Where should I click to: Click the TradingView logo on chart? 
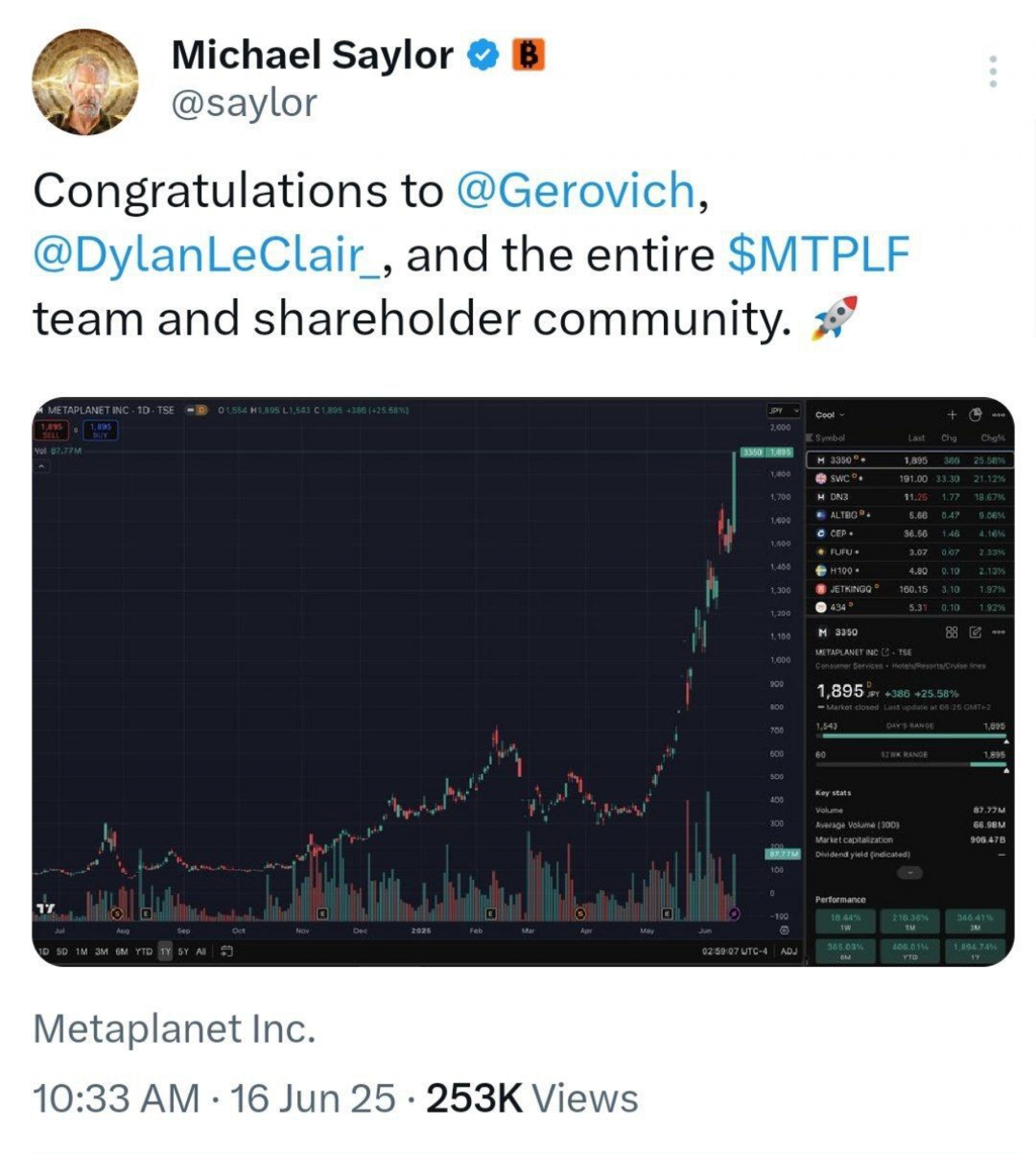tap(45, 909)
